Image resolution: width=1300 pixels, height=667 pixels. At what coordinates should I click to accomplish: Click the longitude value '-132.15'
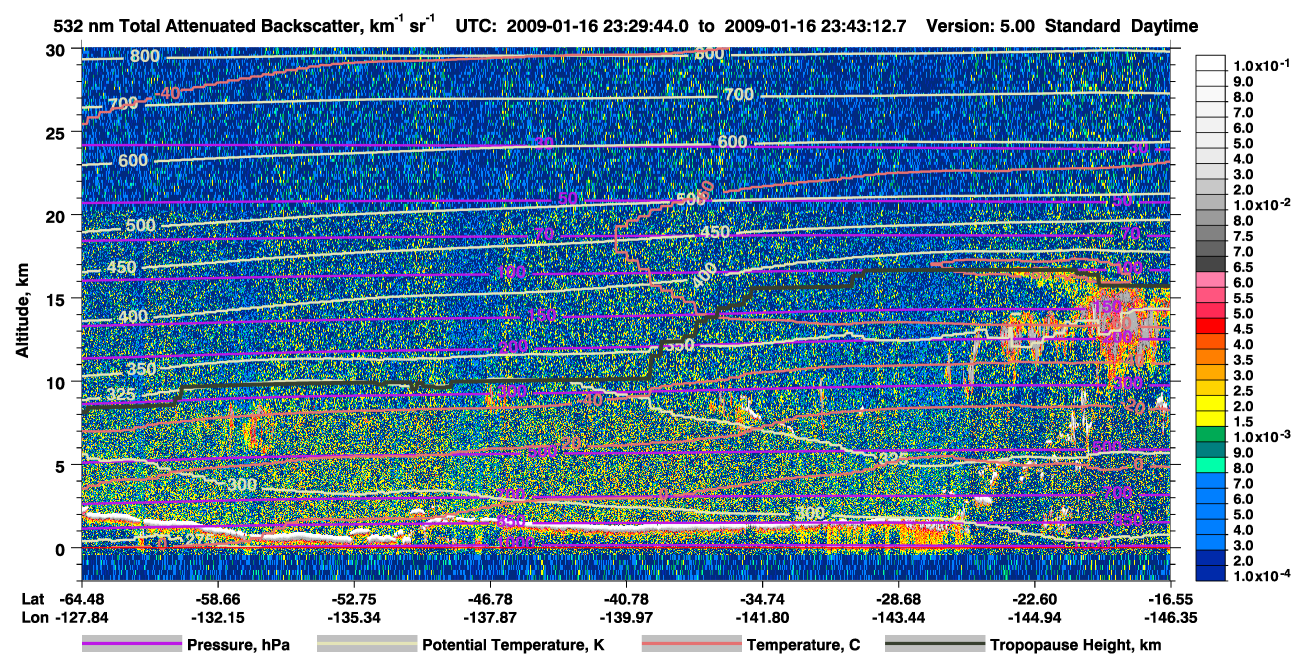(x=217, y=617)
